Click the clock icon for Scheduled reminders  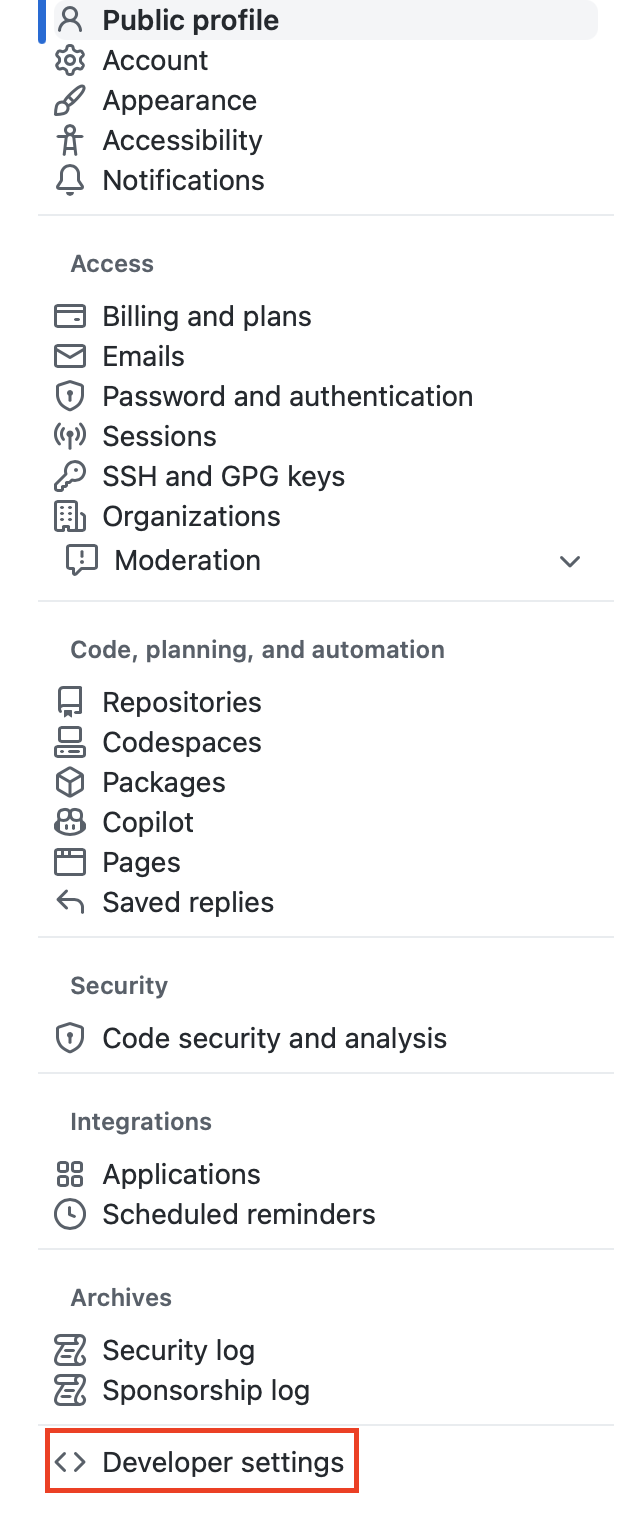(x=69, y=1215)
